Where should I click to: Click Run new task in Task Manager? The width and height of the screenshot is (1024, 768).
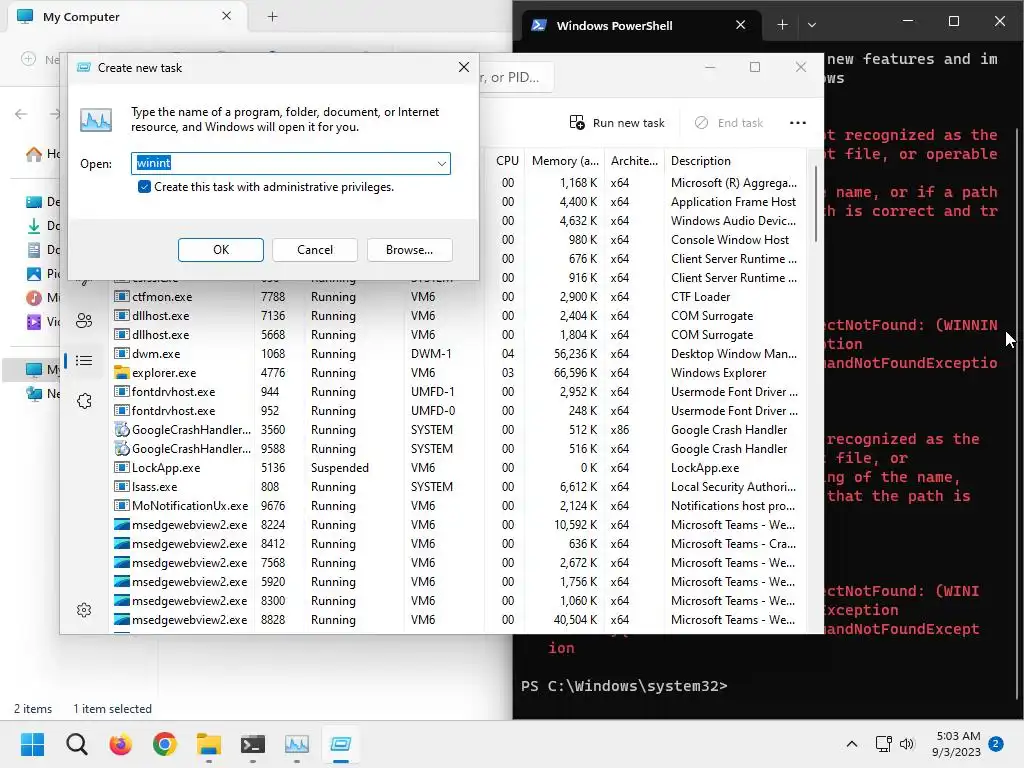point(617,123)
